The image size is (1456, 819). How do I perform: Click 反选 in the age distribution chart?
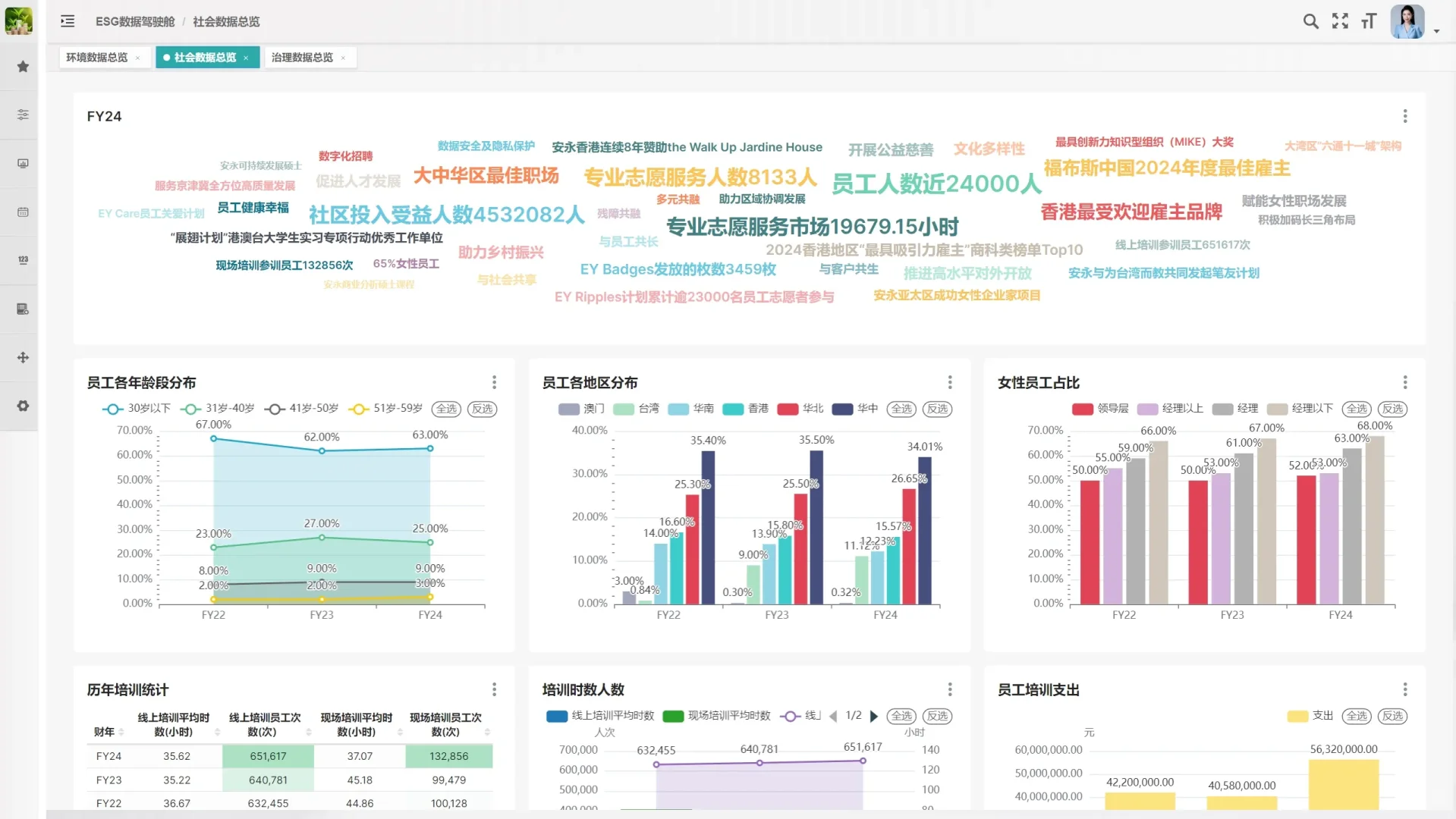[x=482, y=409]
